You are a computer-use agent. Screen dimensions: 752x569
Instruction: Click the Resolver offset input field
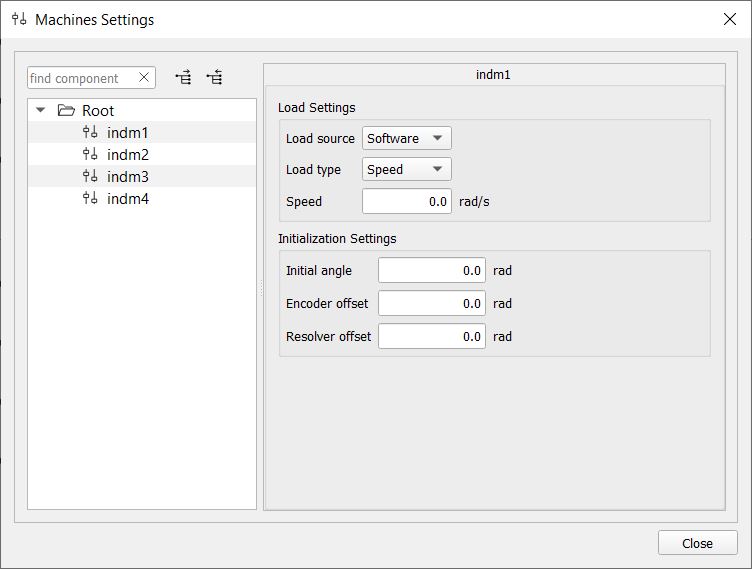click(x=431, y=336)
